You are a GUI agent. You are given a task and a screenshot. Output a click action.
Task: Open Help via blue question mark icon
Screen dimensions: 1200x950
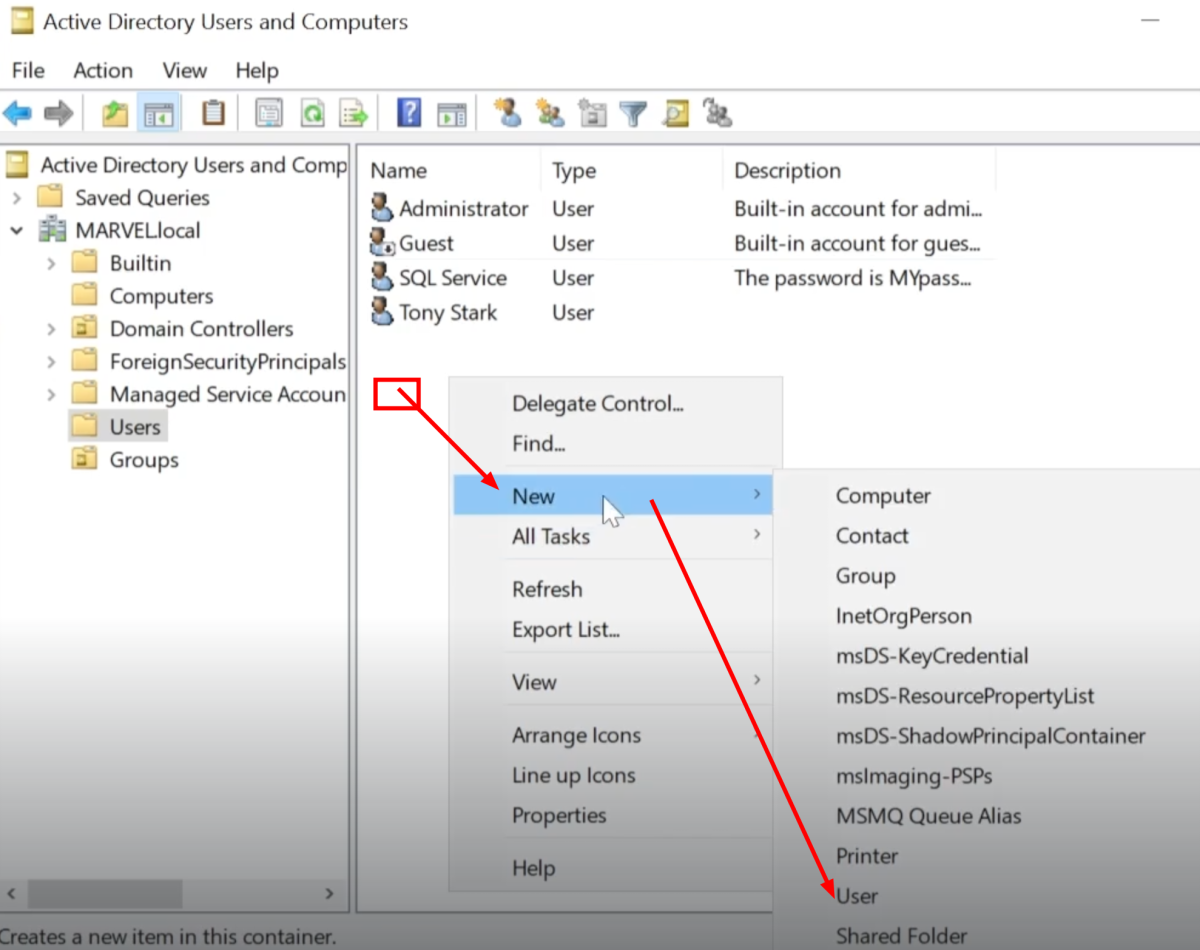pos(408,114)
